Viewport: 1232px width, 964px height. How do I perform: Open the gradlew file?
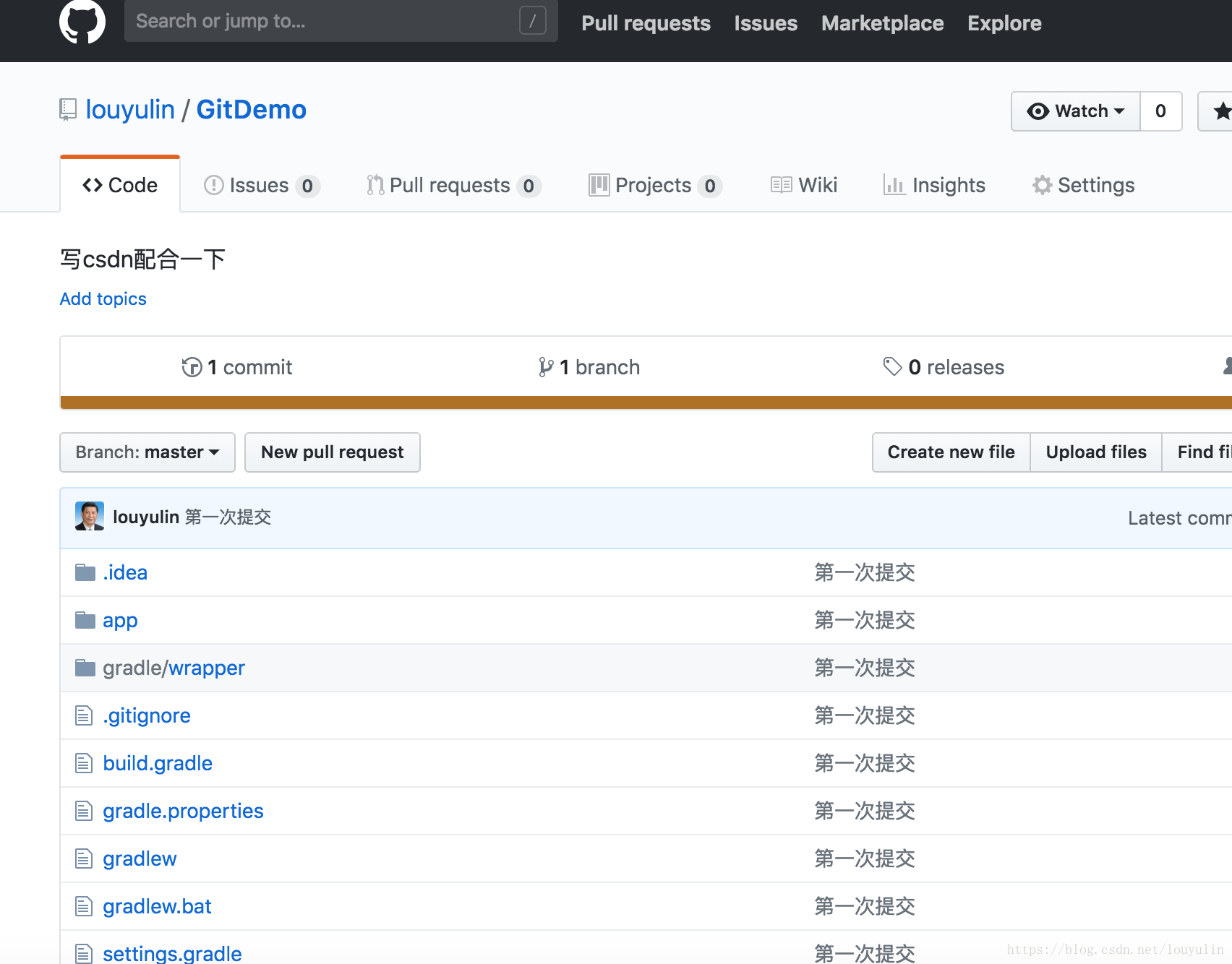[140, 858]
